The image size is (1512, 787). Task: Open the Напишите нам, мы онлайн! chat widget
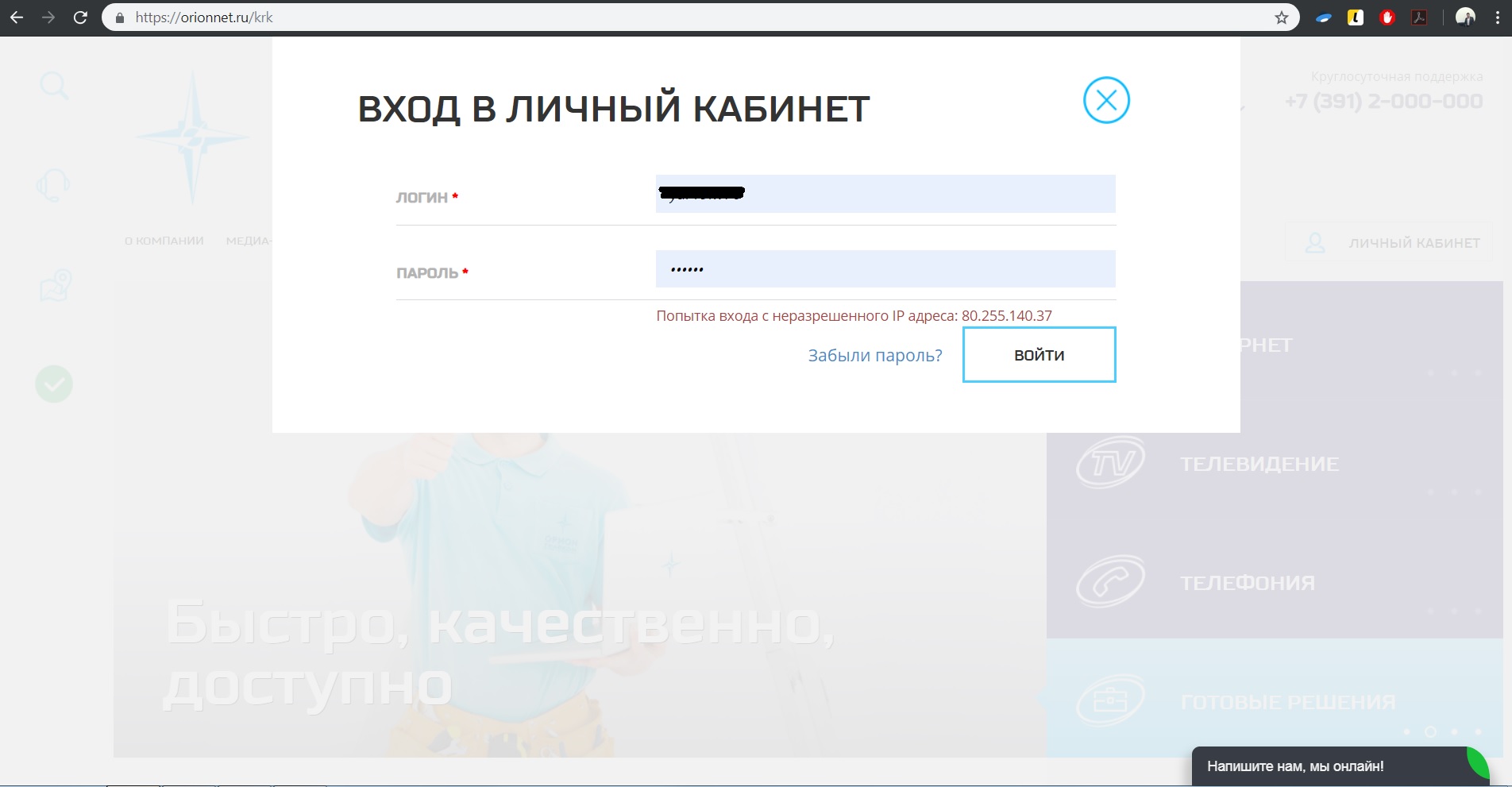point(1340,766)
